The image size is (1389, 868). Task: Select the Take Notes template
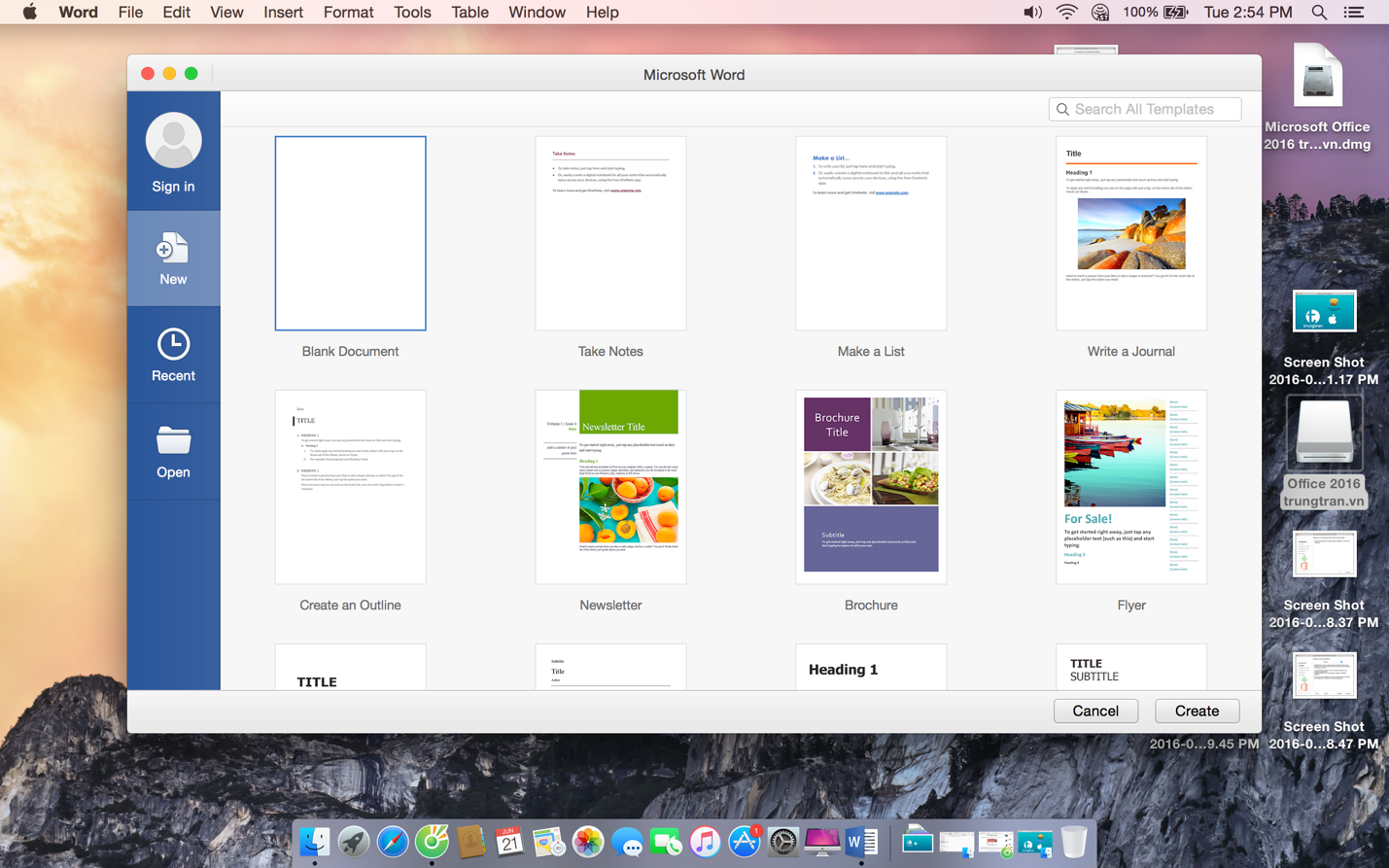[x=610, y=233]
